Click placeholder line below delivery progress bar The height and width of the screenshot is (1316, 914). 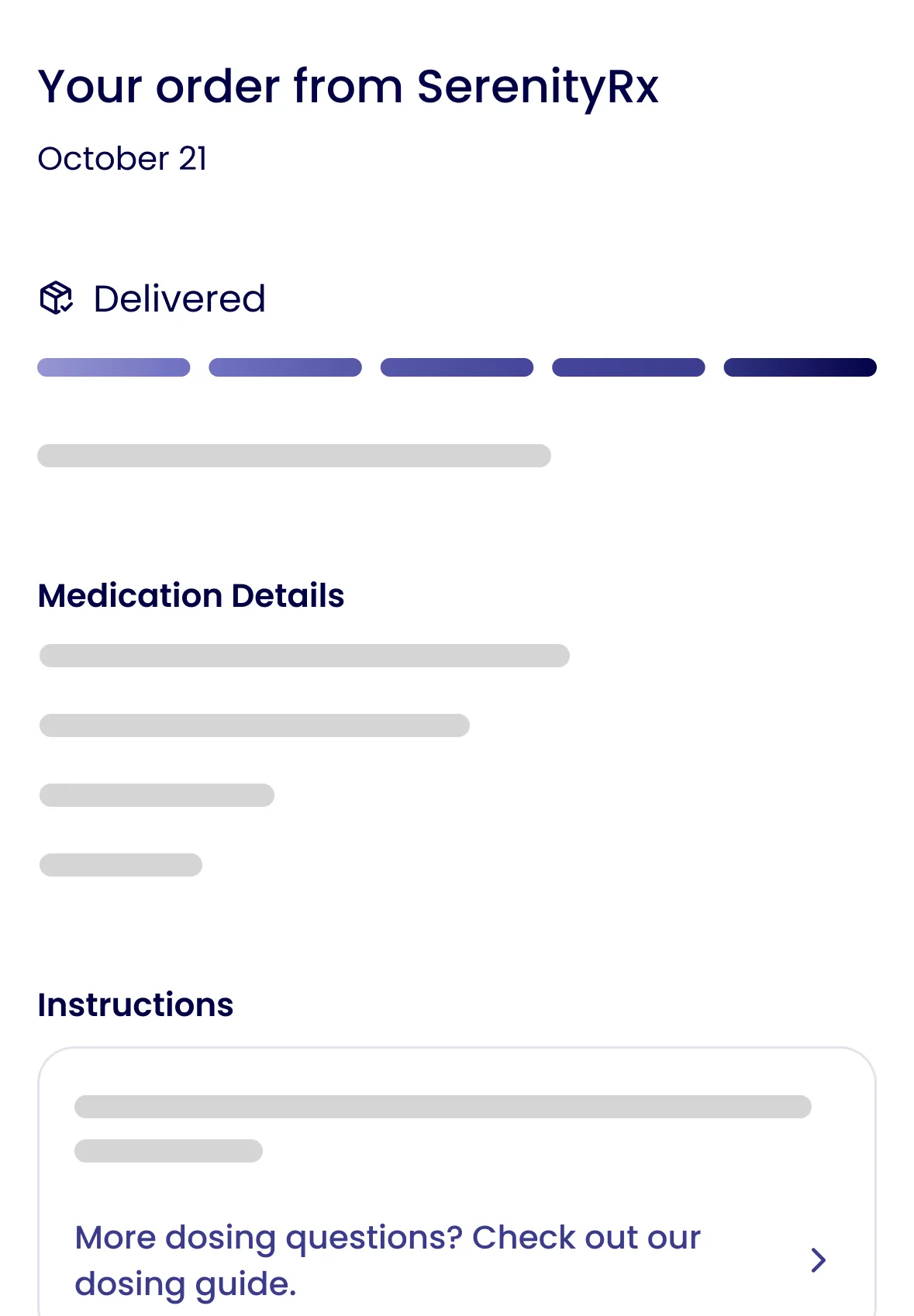(294, 456)
